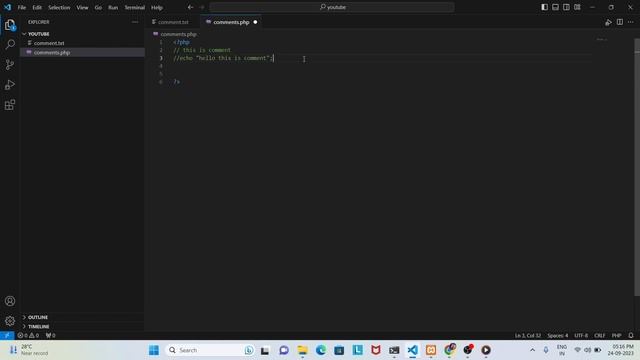Switch to the comment.txt tab

click(173, 22)
